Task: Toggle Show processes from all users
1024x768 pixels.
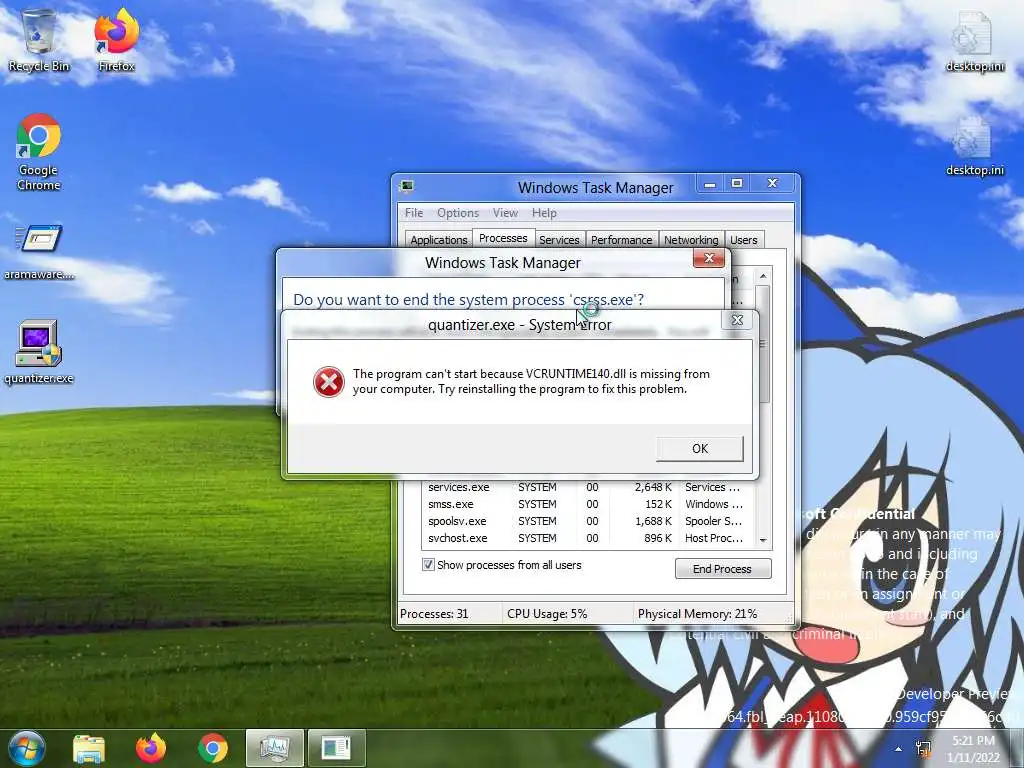Action: tap(428, 565)
